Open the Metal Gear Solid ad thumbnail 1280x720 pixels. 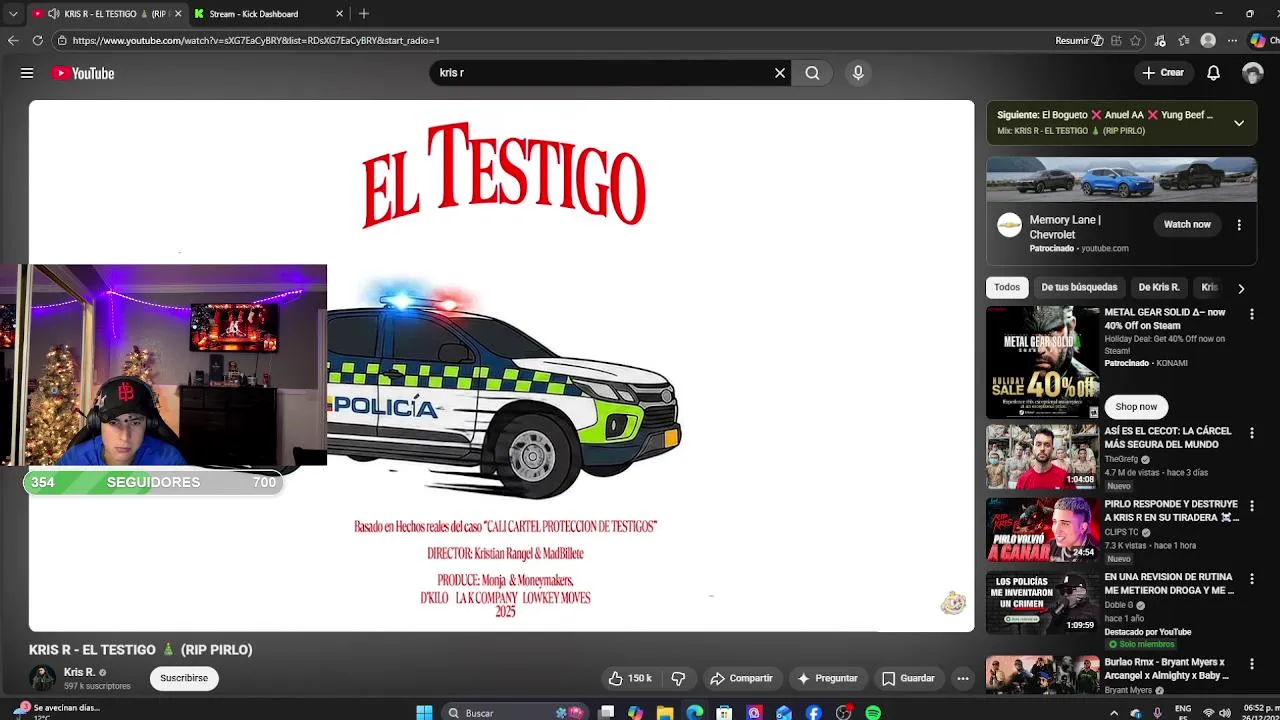click(x=1042, y=362)
